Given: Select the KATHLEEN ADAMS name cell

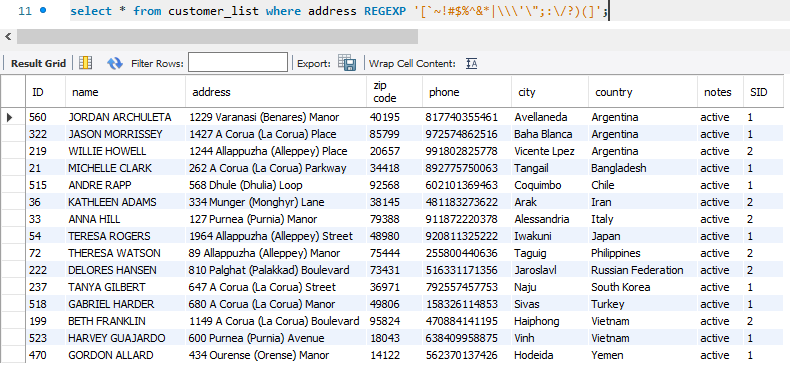Looking at the screenshot, I should click(x=125, y=202).
